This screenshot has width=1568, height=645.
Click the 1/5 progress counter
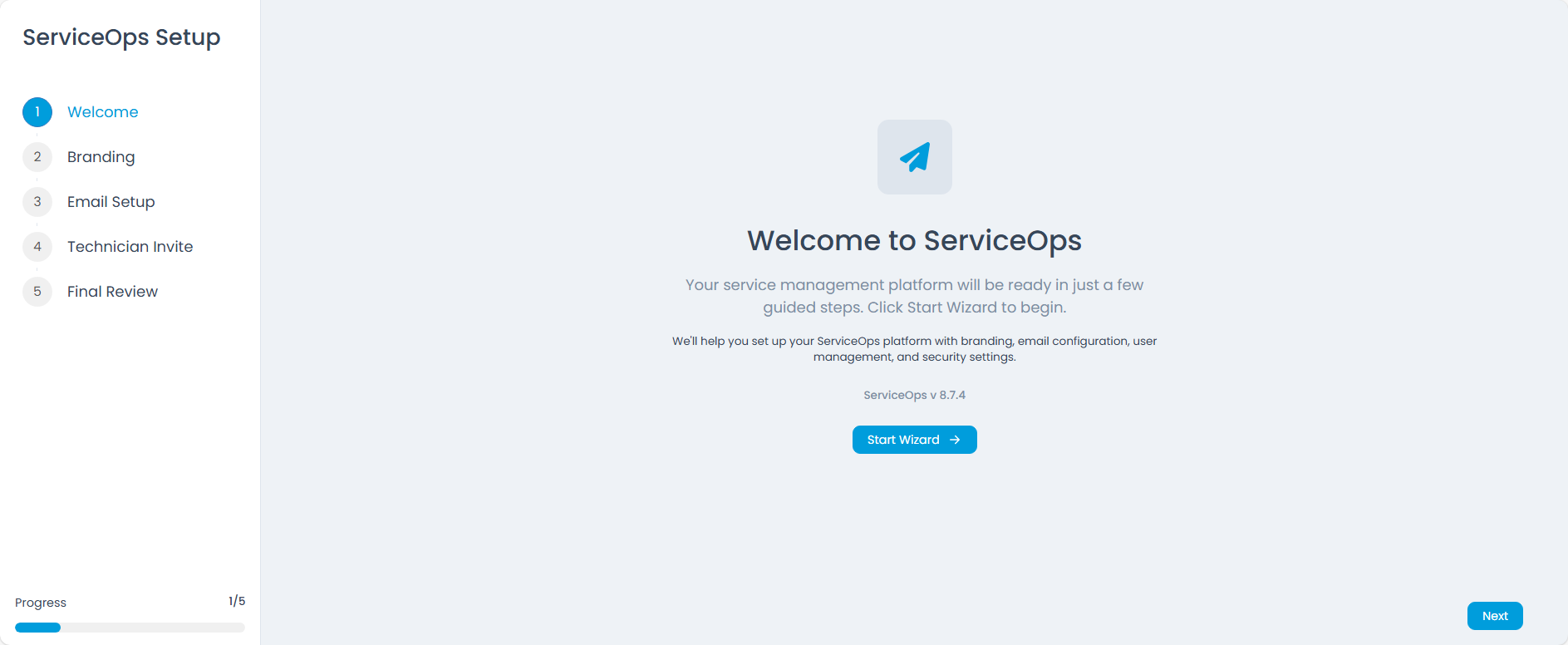coord(237,601)
